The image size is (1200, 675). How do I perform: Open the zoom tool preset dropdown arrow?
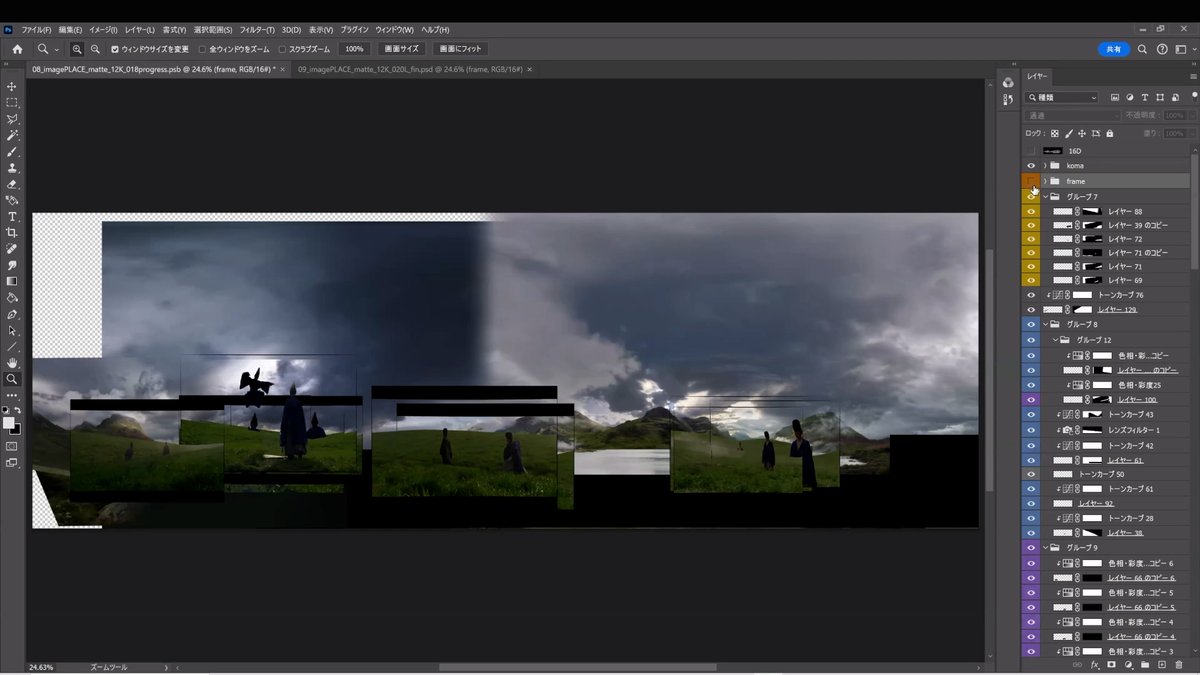click(x=56, y=49)
